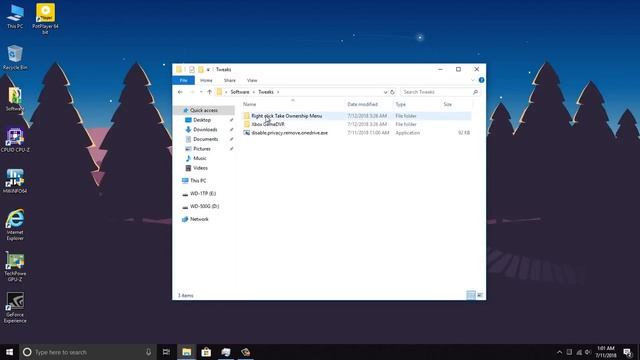Expand the ribbon with the chevron
The height and width of the screenshot is (360, 640).
pyautogui.click(x=473, y=80)
